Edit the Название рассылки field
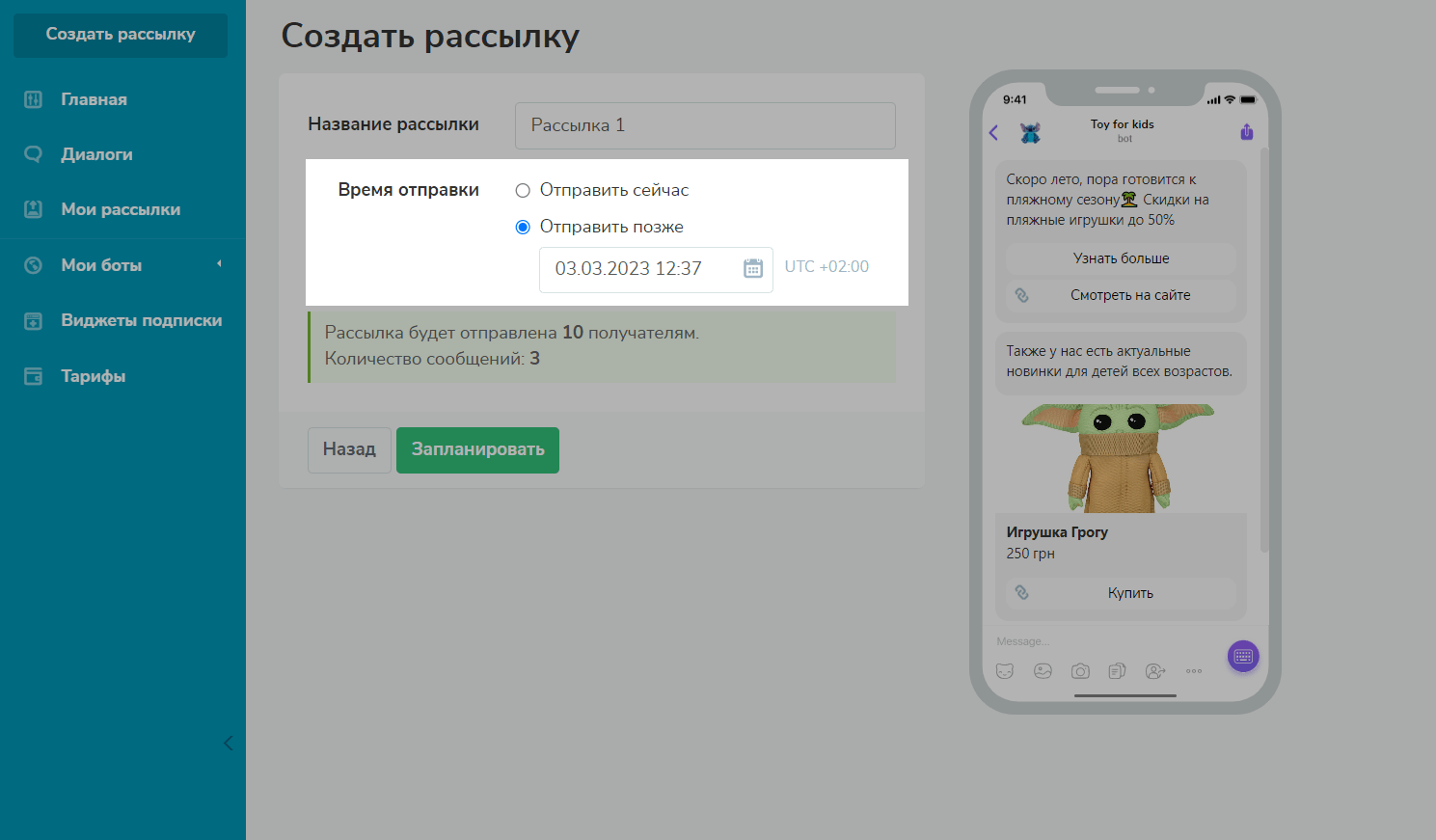 point(705,125)
